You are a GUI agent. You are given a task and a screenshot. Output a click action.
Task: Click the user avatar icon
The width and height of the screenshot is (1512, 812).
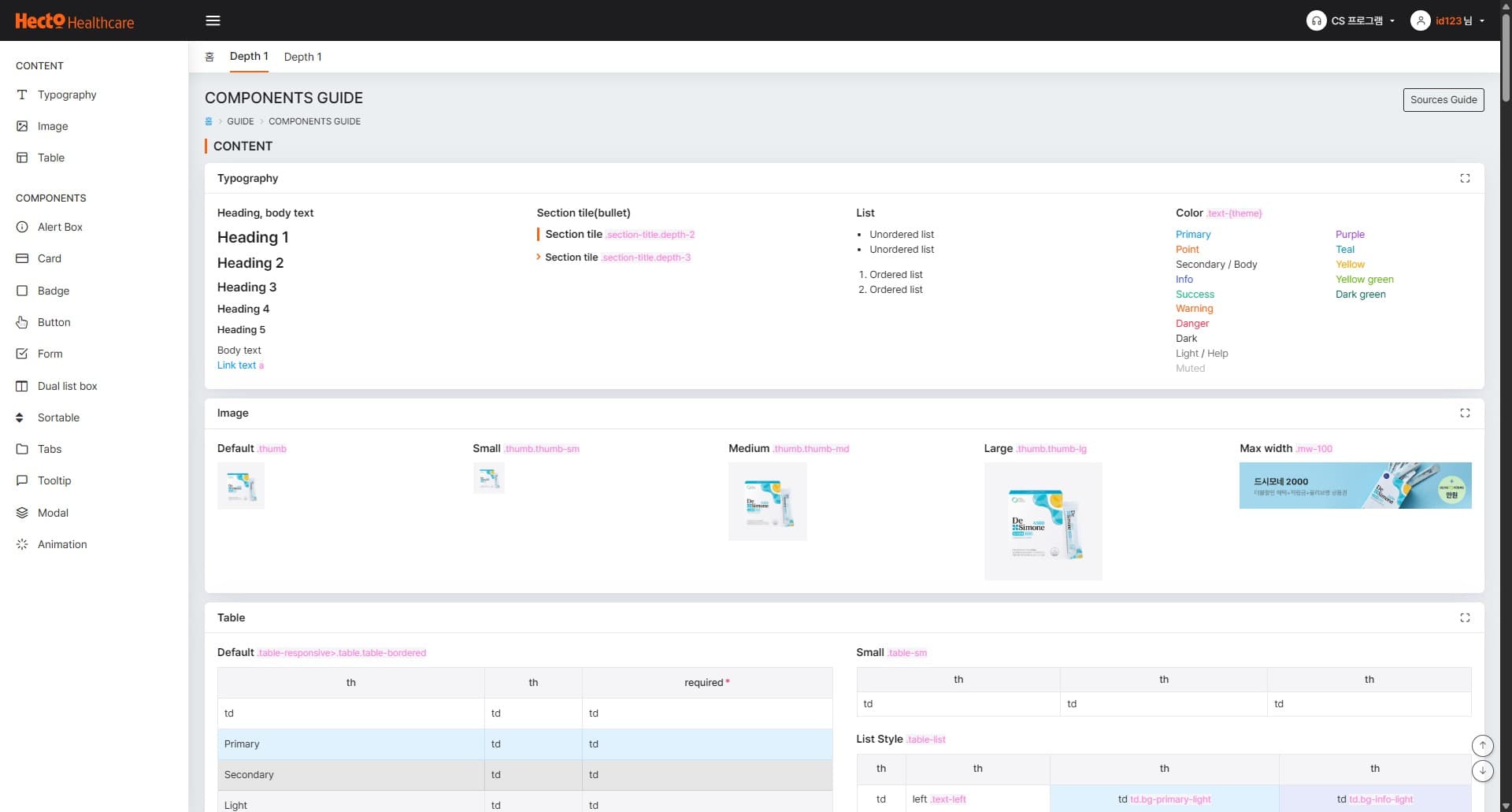click(x=1420, y=21)
